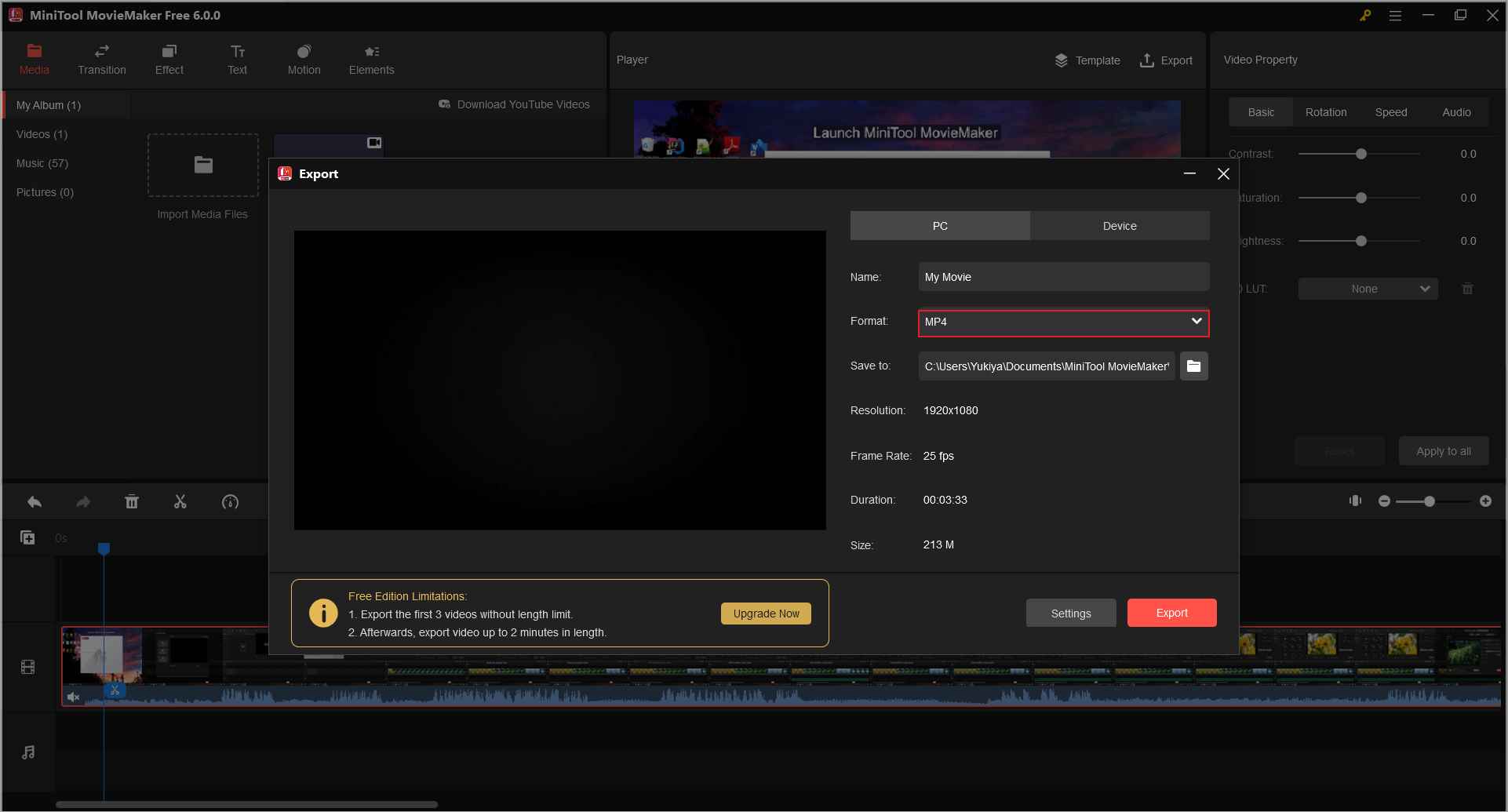The width and height of the screenshot is (1508, 812).
Task: Open the Elements tab
Action: [x=371, y=60]
